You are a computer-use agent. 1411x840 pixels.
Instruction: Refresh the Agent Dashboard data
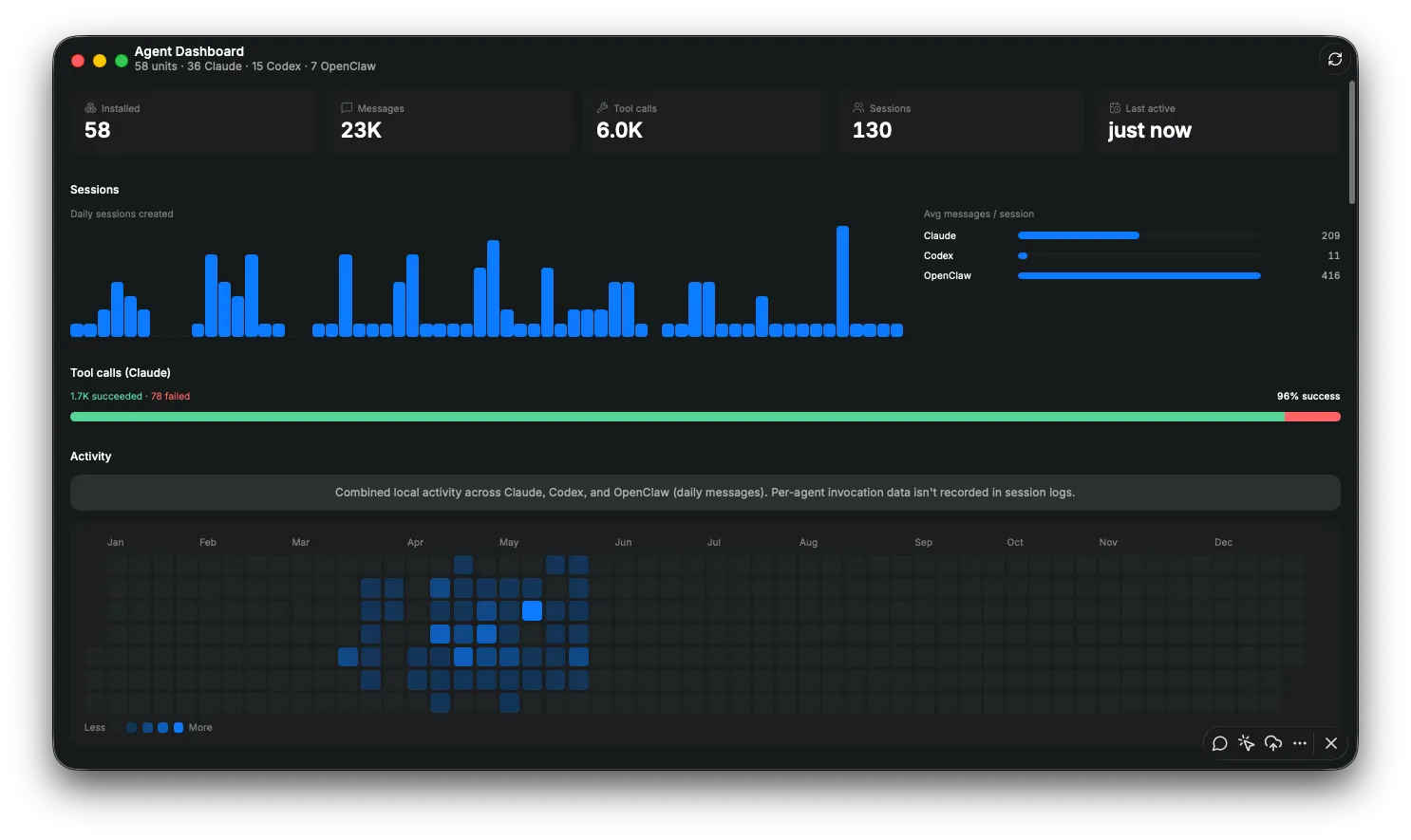[x=1335, y=59]
